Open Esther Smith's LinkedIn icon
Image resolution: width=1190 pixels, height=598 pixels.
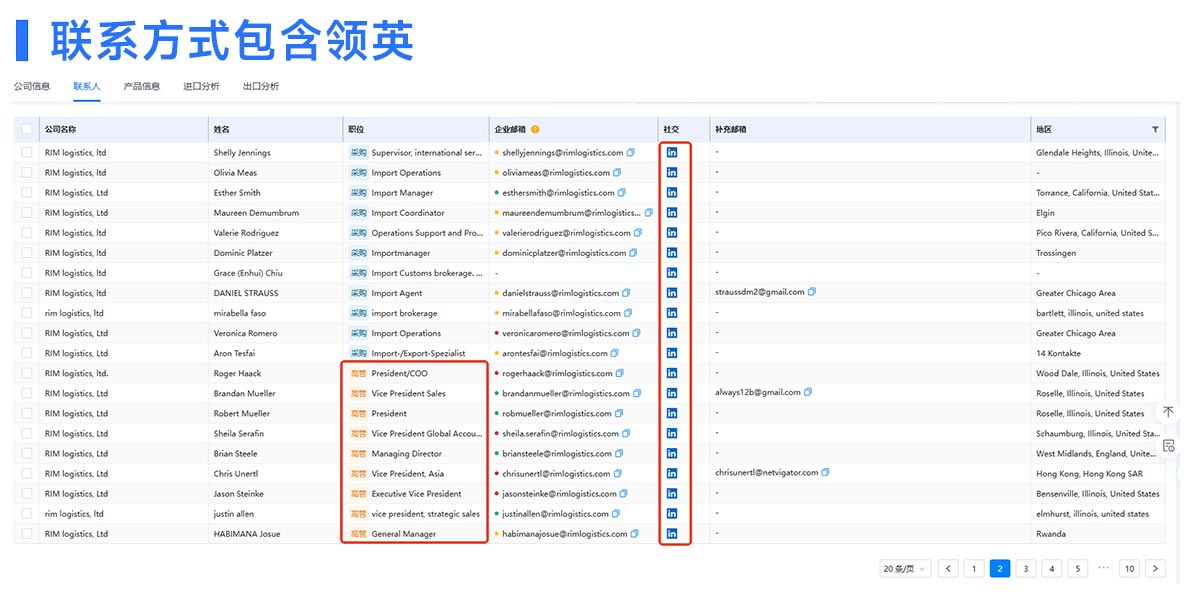(x=672, y=193)
